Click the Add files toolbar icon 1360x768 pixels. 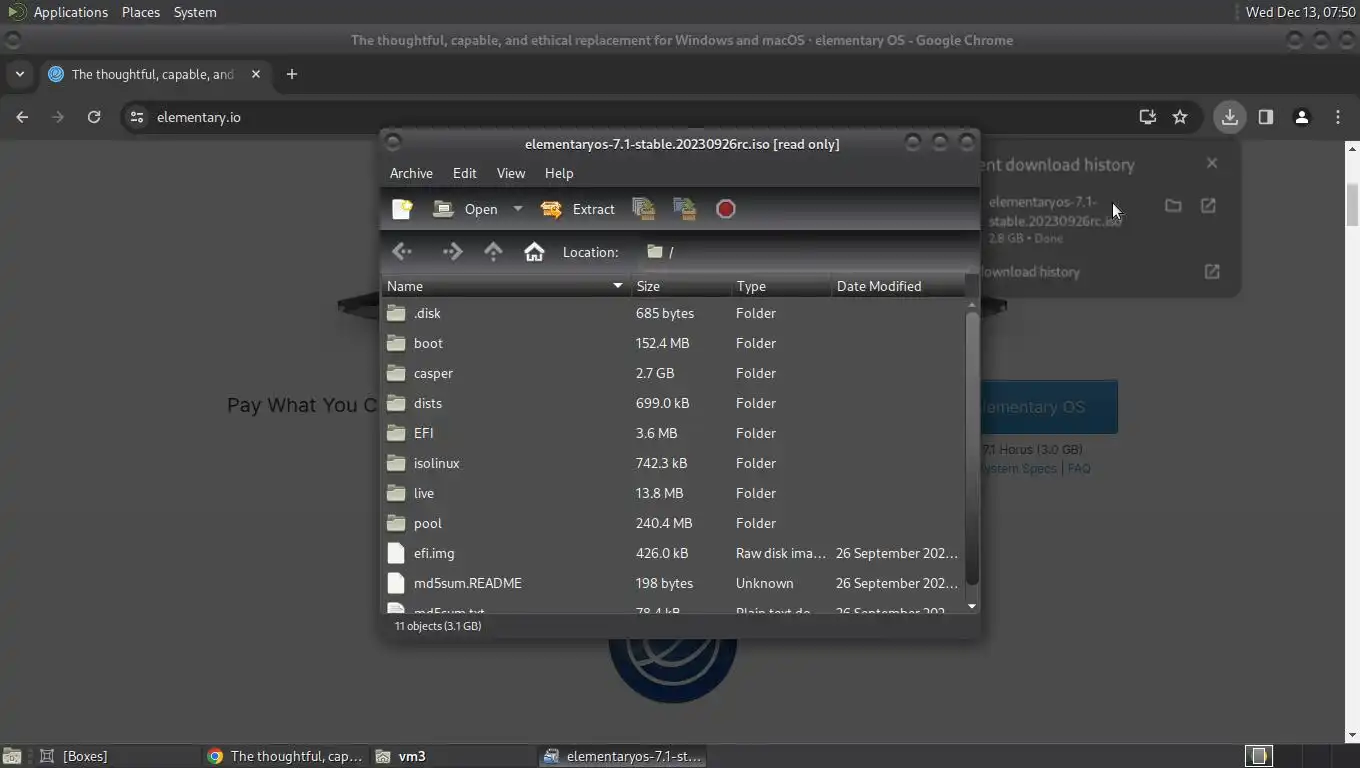click(644, 209)
